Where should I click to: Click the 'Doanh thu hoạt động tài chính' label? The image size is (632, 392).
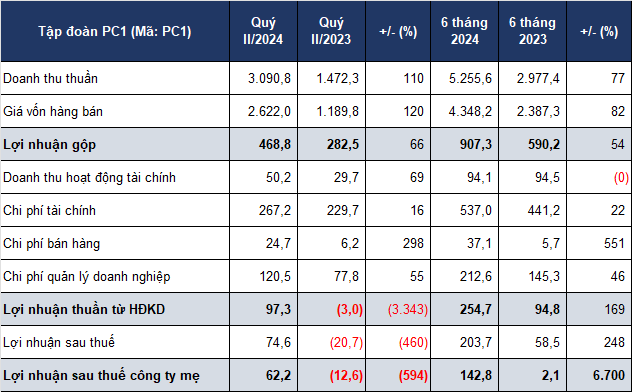89,177
